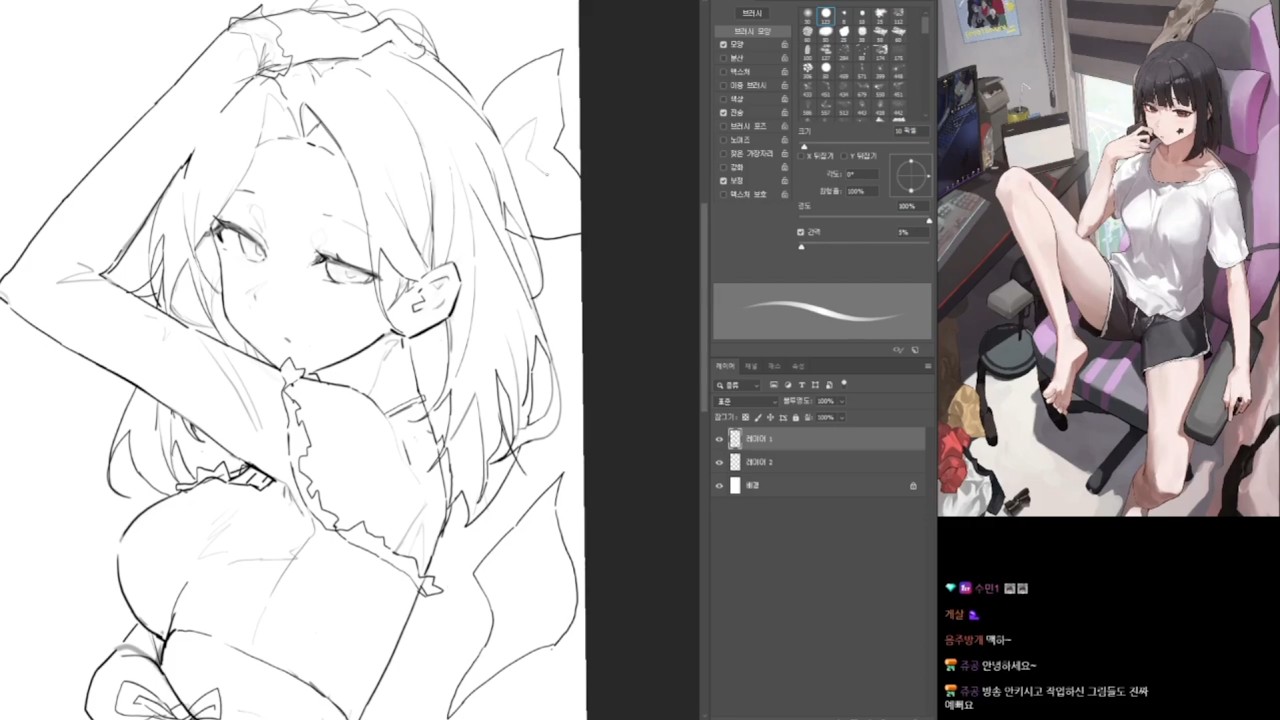Image resolution: width=1280 pixels, height=720 pixels.
Task: Click the angle 0° input field
Action: (862, 174)
